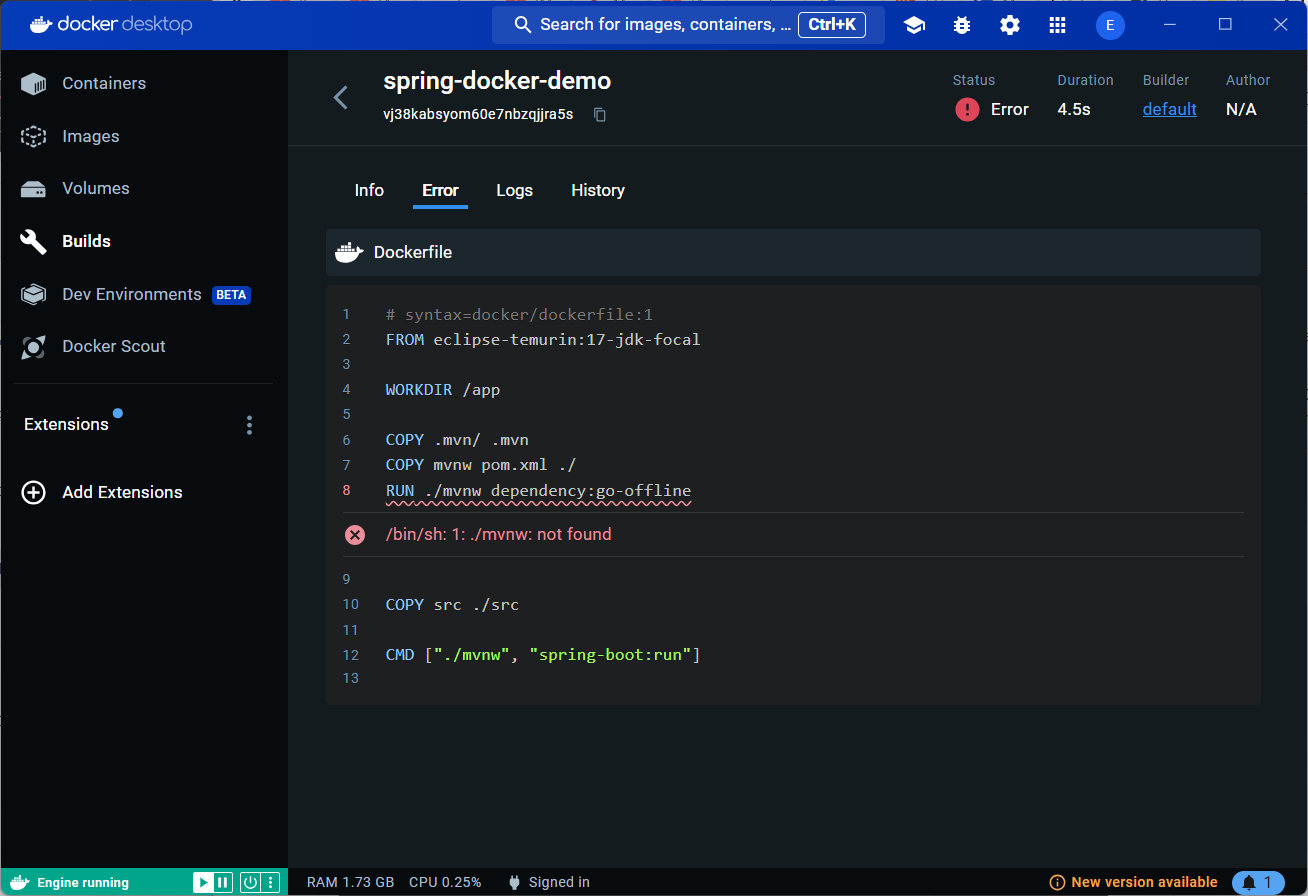The image size is (1308, 896).
Task: Click the whale icon beside Engine running
Action: pos(19,882)
